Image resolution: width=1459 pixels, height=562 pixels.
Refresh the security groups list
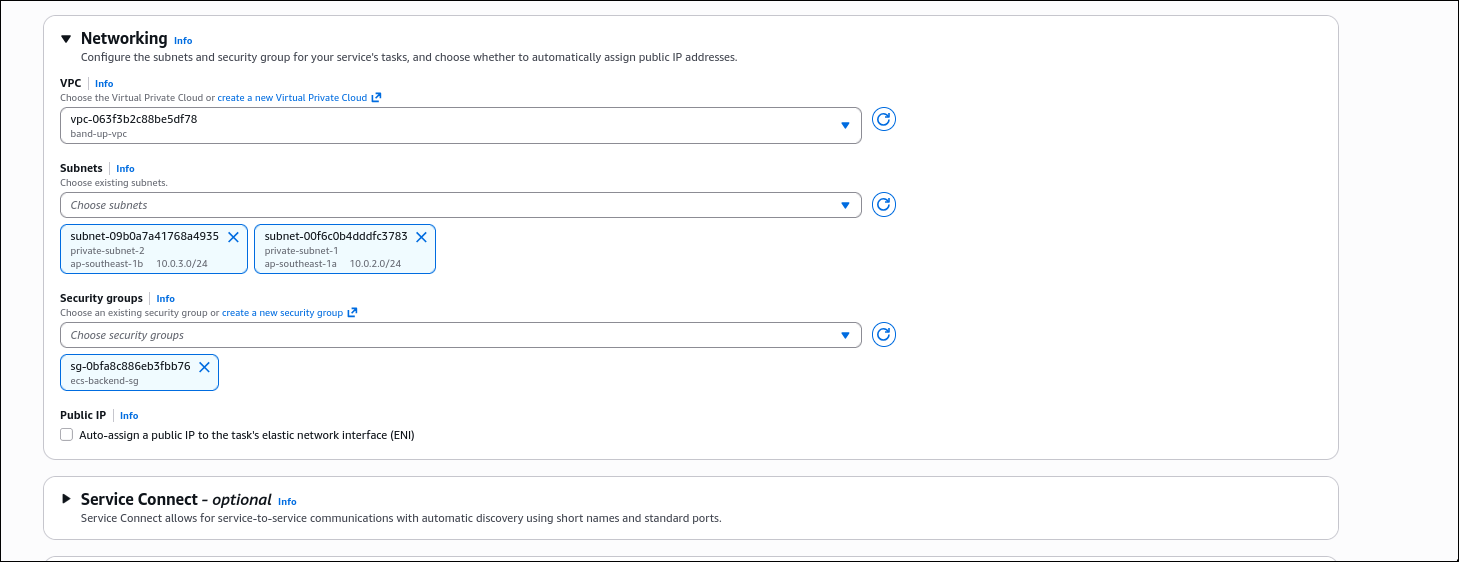(883, 335)
